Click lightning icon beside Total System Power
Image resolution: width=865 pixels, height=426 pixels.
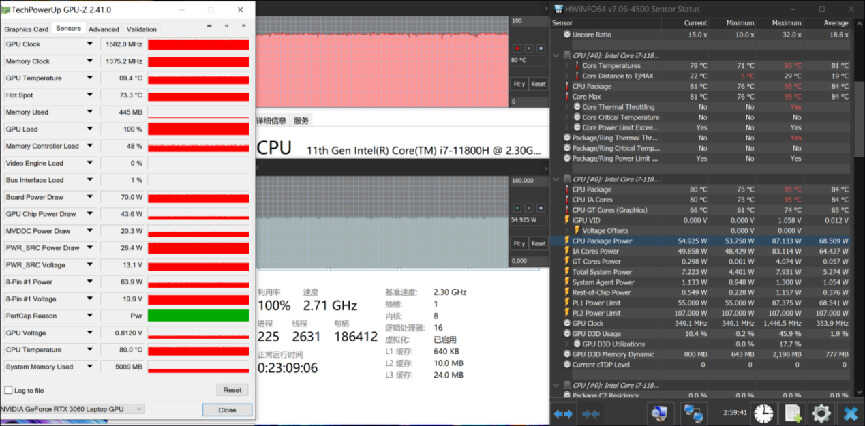[567, 271]
